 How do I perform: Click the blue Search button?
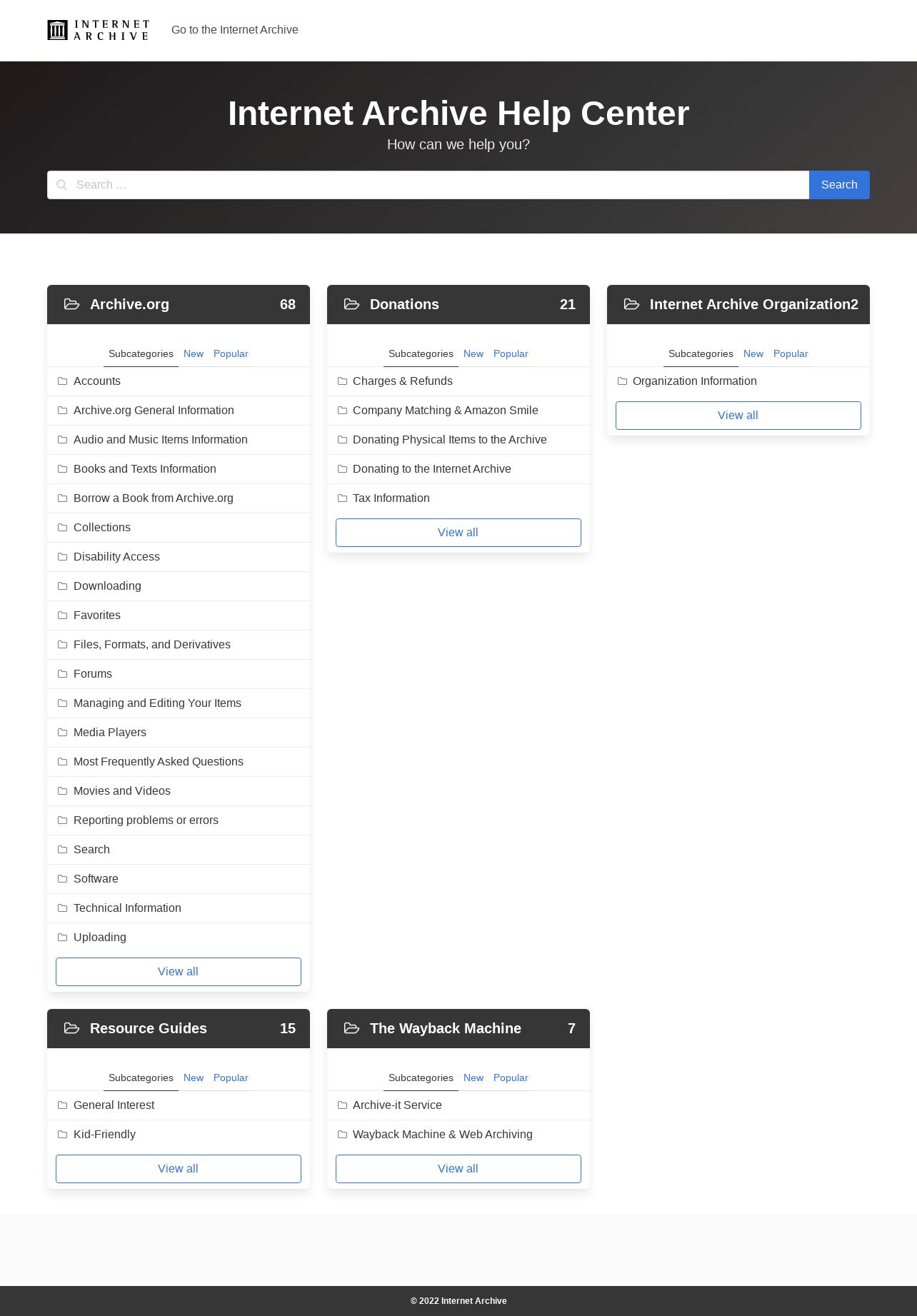(839, 185)
